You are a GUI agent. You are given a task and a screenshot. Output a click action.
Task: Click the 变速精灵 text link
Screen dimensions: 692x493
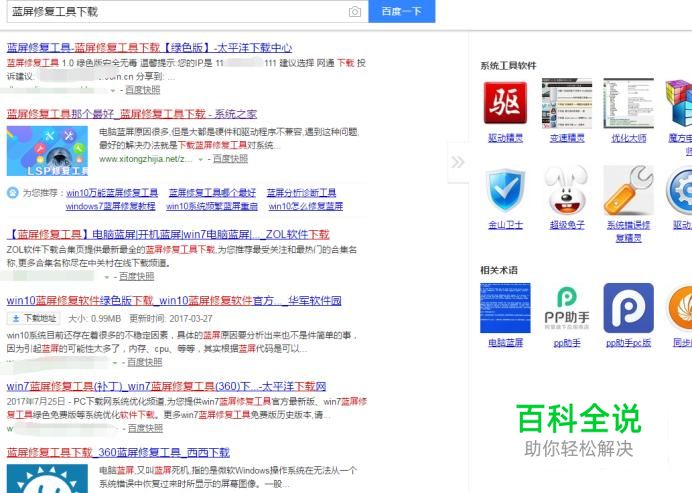point(567,138)
